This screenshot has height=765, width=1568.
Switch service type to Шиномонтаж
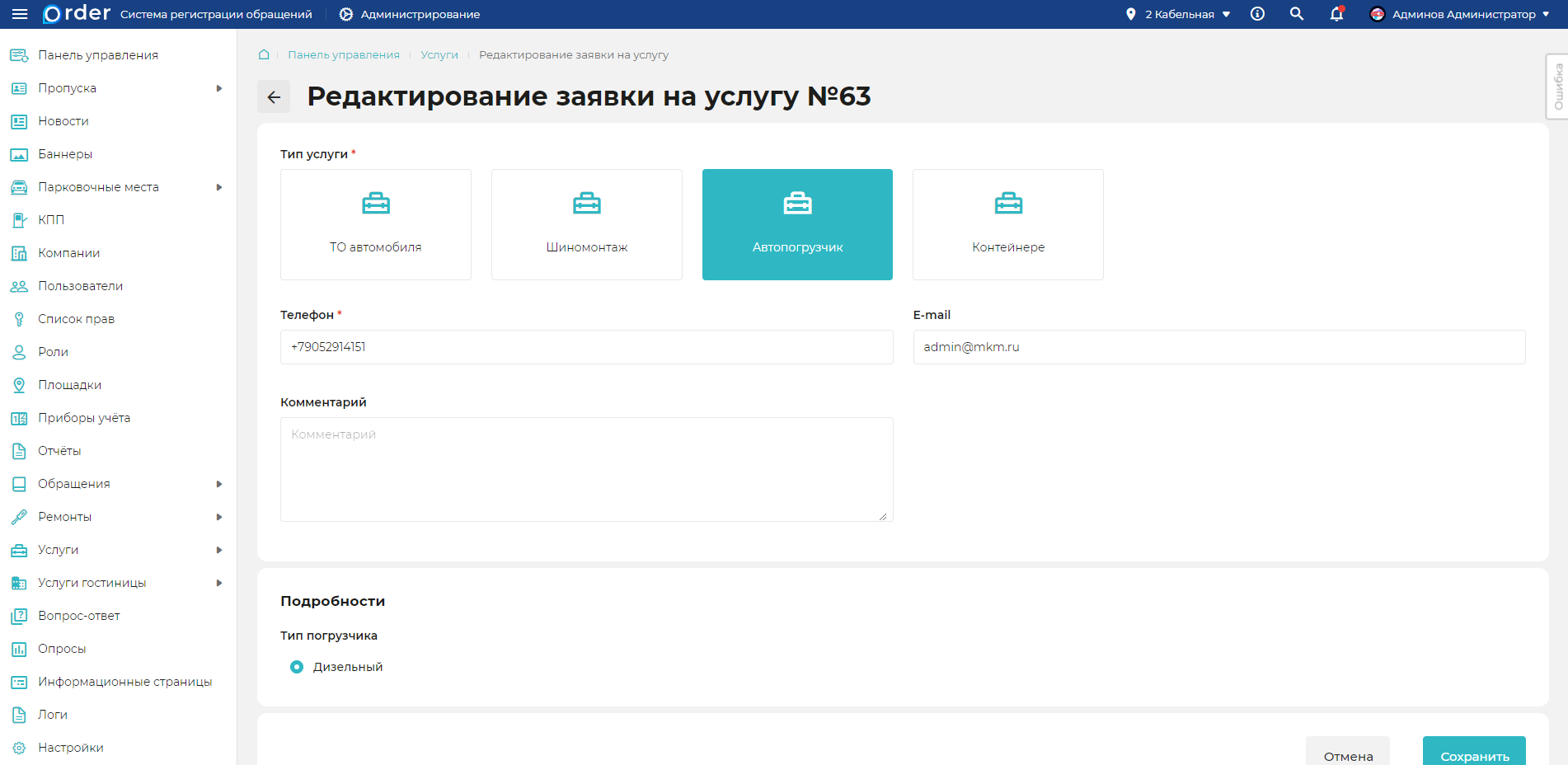[586, 224]
